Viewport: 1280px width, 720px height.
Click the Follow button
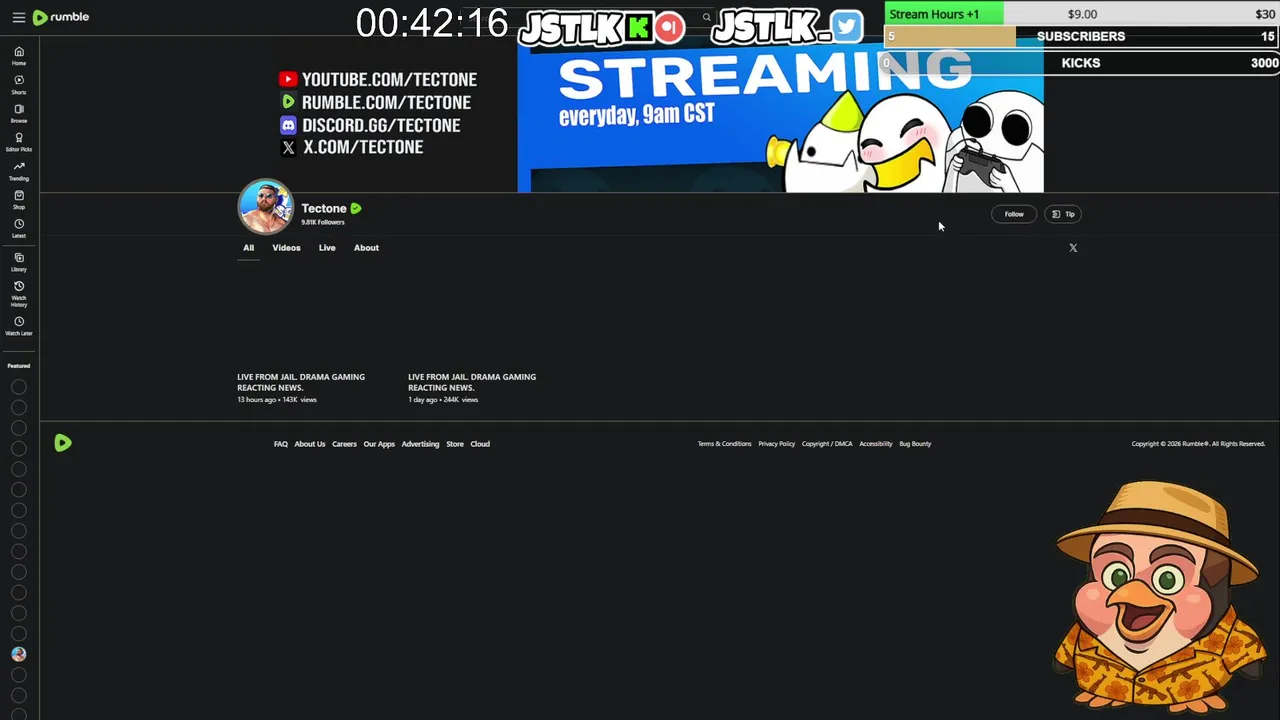point(1014,214)
